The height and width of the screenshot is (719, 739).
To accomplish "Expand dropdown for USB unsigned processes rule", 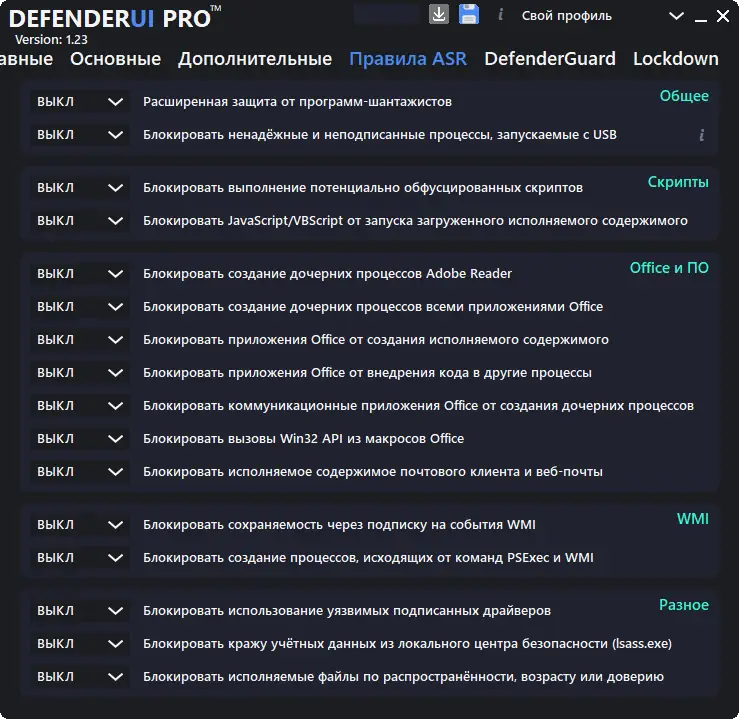I will coord(80,135).
